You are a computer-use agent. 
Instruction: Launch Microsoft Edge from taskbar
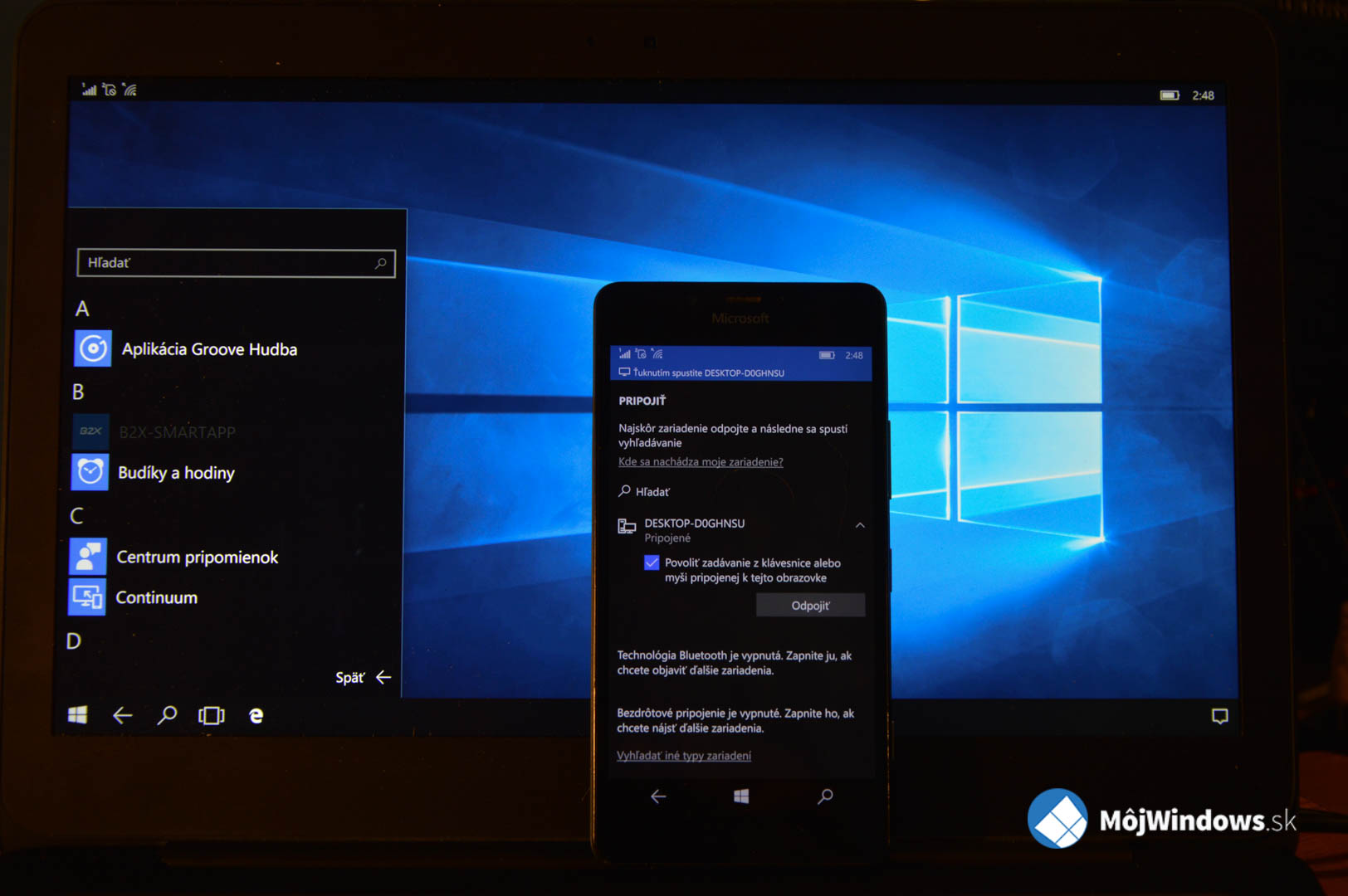[x=256, y=715]
